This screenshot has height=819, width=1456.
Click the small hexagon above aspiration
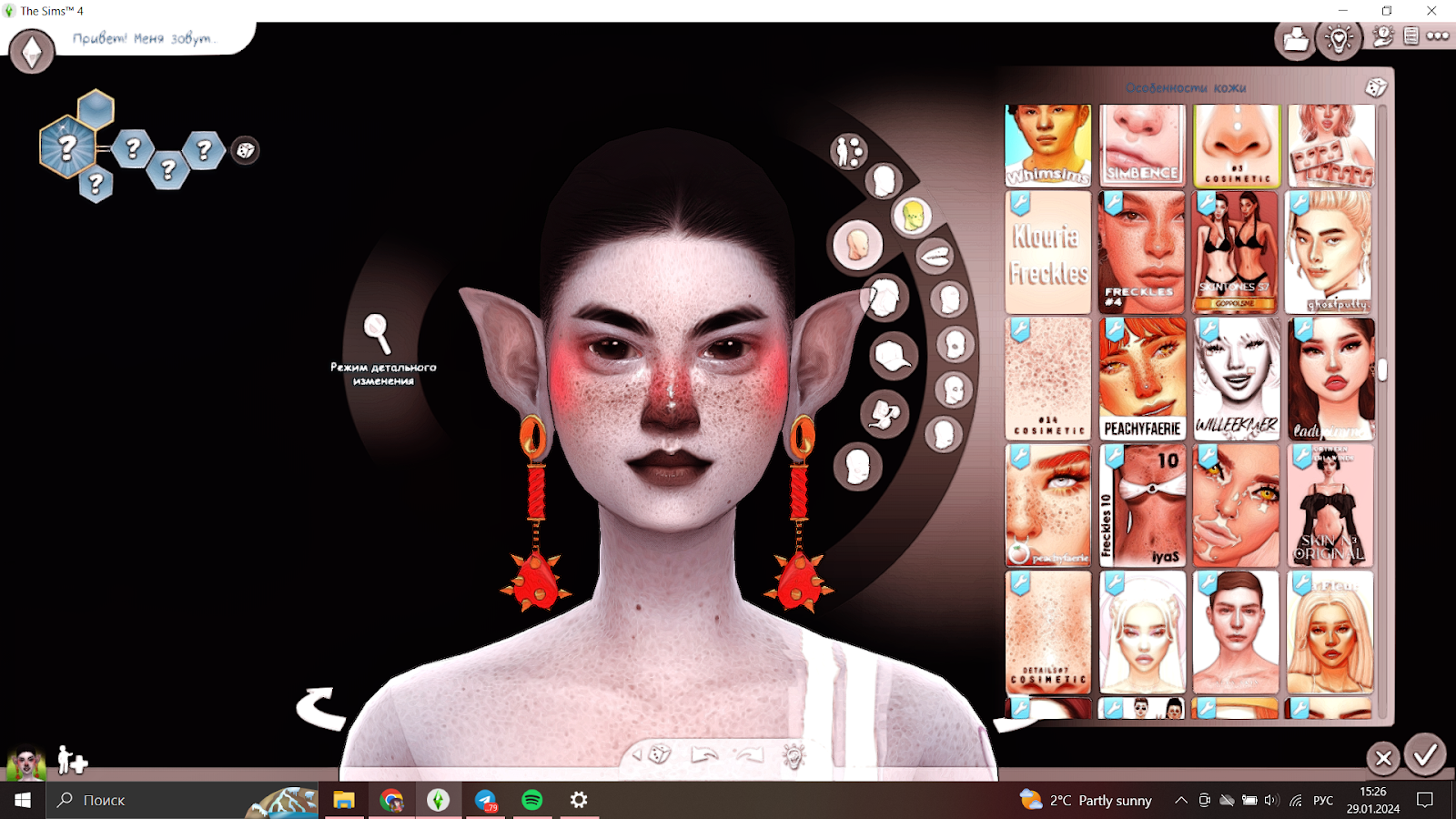coord(96,110)
